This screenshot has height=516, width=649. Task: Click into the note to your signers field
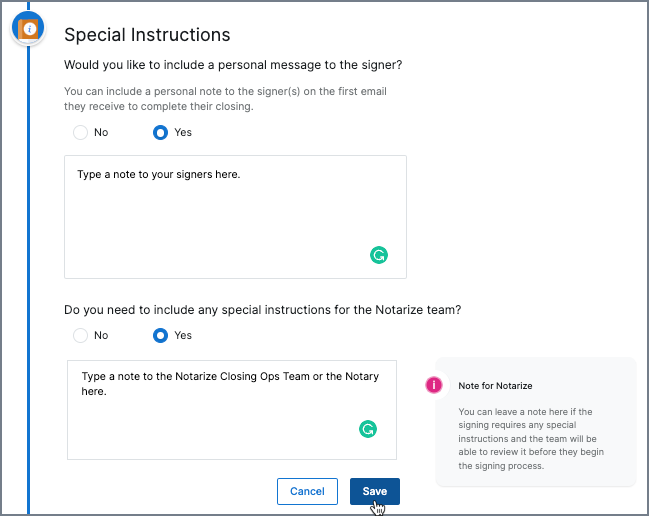[235, 217]
